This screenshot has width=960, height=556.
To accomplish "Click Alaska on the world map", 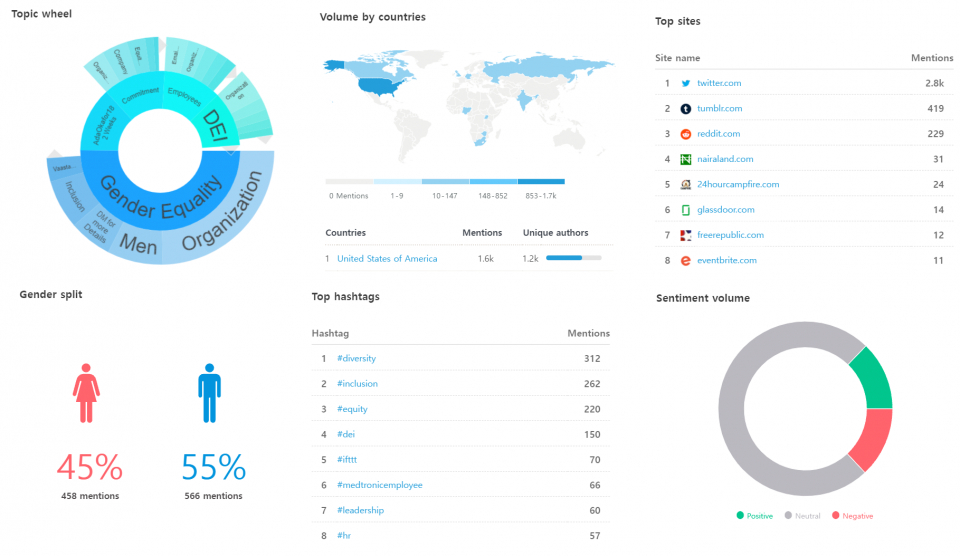I will (x=334, y=65).
